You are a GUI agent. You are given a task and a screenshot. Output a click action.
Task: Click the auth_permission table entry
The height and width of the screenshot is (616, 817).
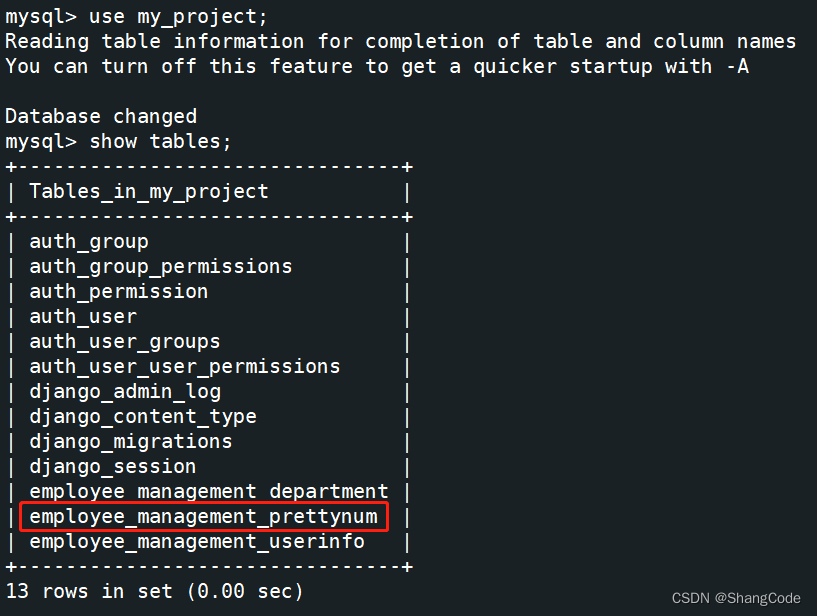118,292
